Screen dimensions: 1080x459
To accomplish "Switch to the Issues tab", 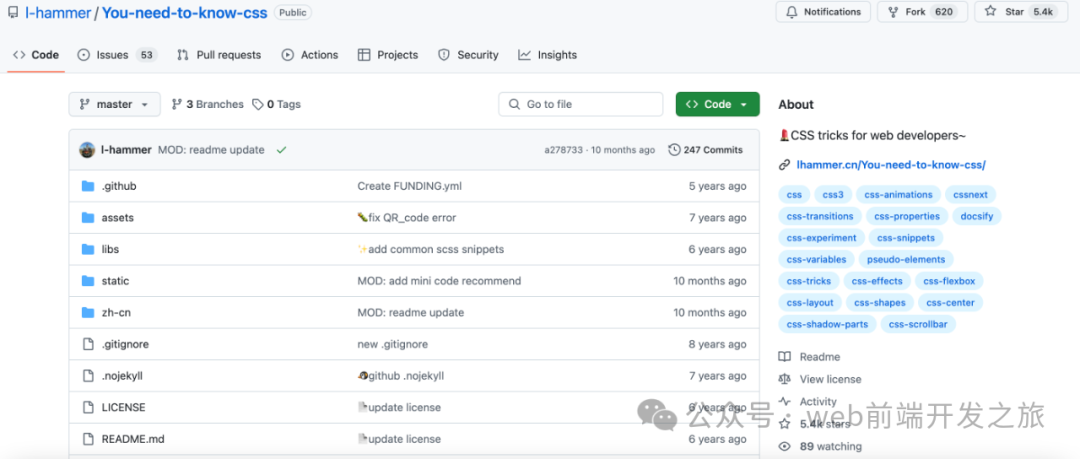I will [116, 55].
